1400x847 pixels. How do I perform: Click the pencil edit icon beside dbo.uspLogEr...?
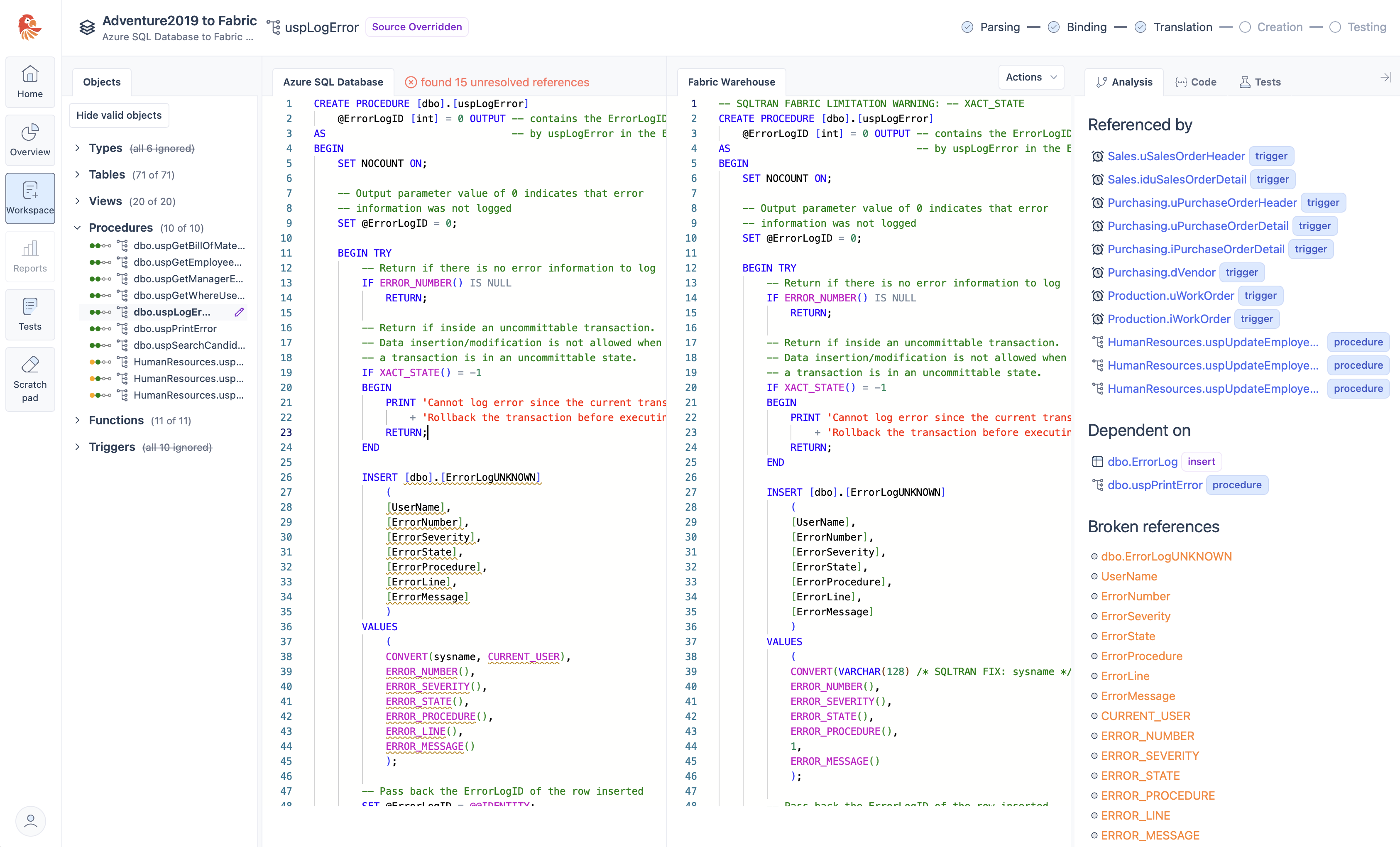[x=239, y=312]
